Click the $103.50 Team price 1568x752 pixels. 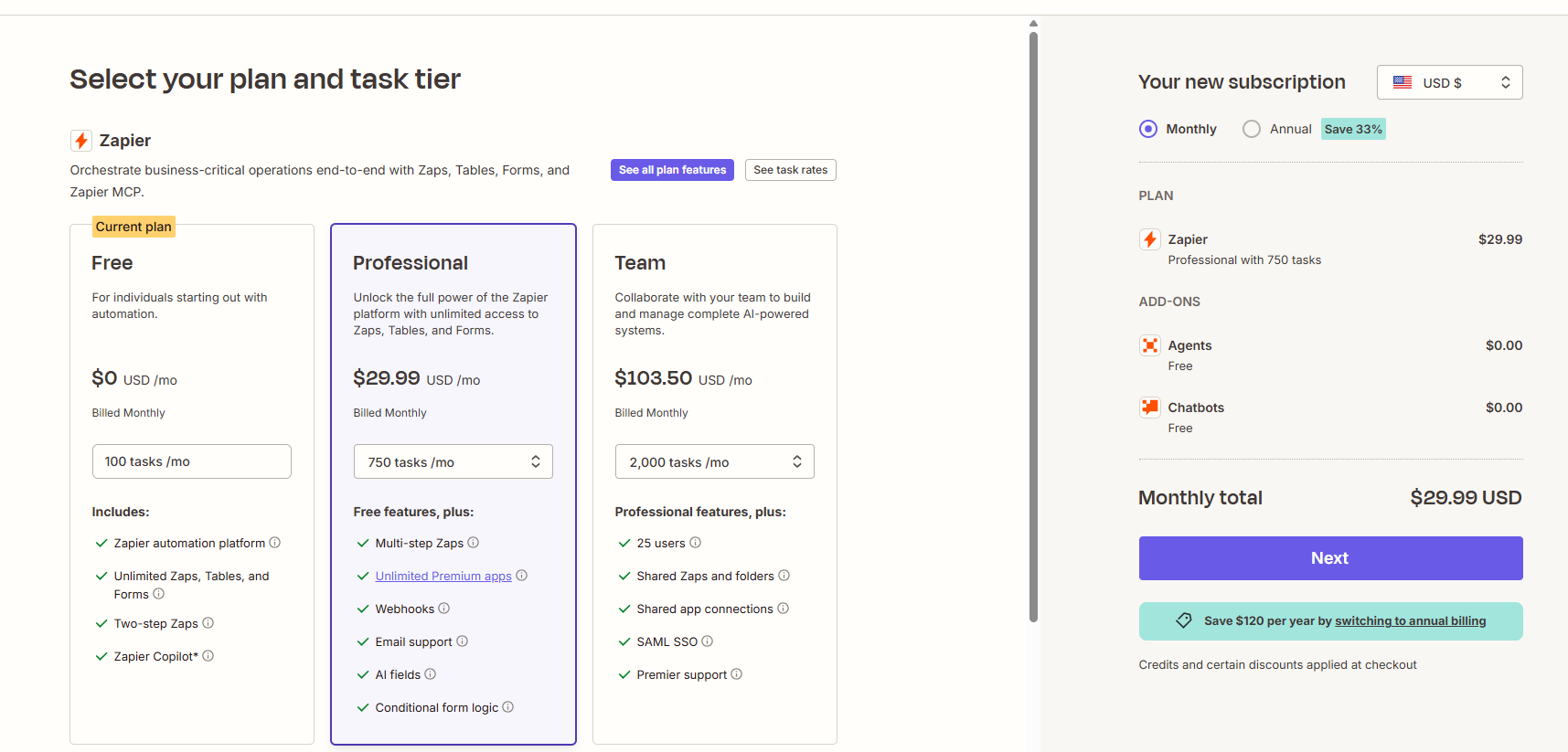654,378
